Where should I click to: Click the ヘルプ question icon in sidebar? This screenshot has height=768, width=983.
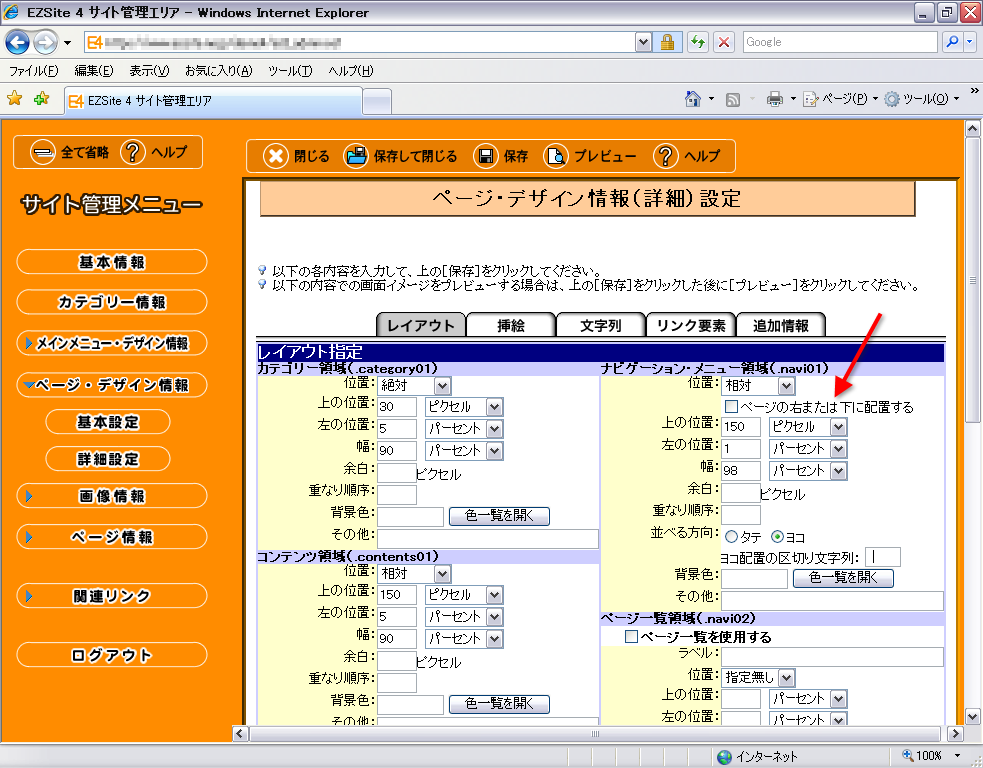133,152
